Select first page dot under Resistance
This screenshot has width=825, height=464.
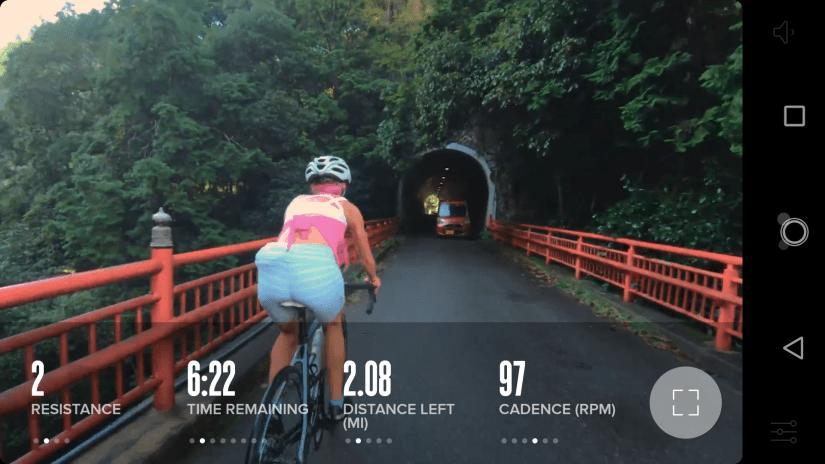[36, 441]
